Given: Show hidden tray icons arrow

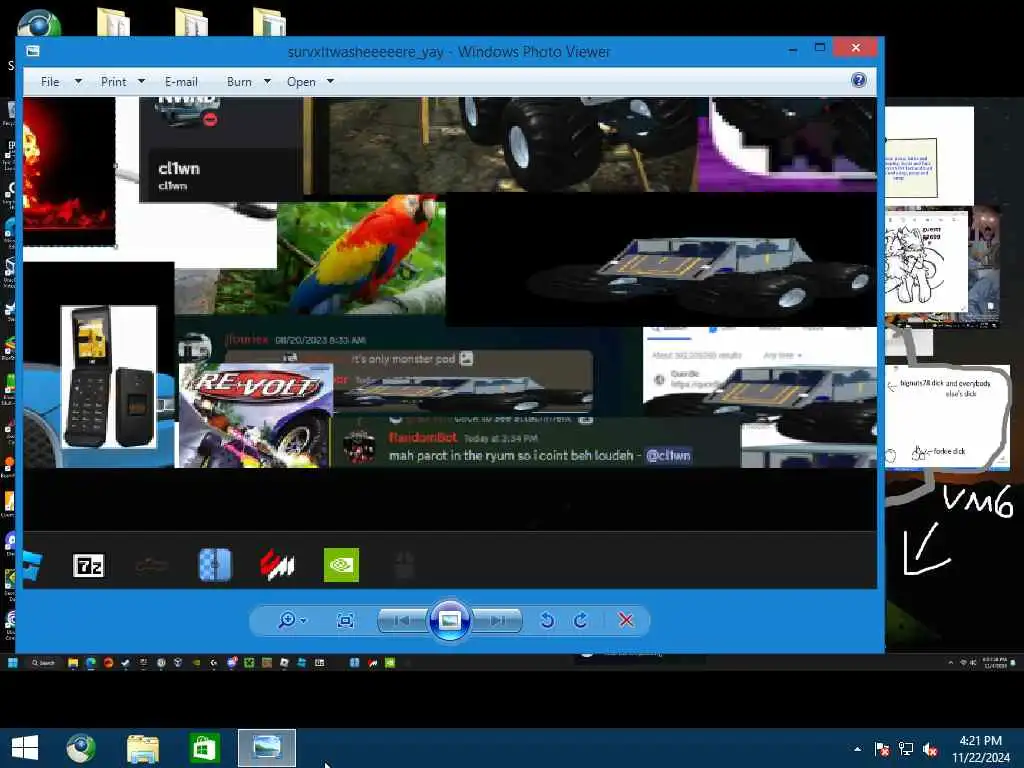Looking at the screenshot, I should pyautogui.click(x=857, y=749).
